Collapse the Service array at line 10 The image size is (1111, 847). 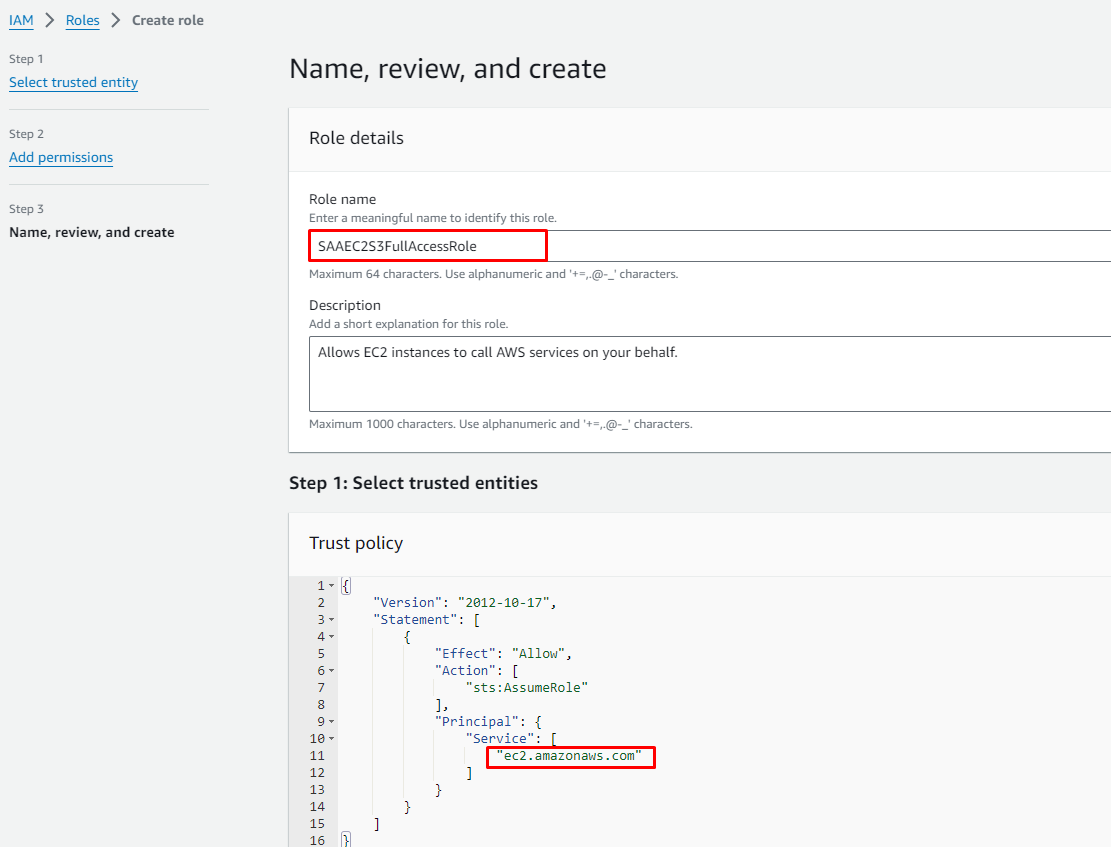(332, 739)
